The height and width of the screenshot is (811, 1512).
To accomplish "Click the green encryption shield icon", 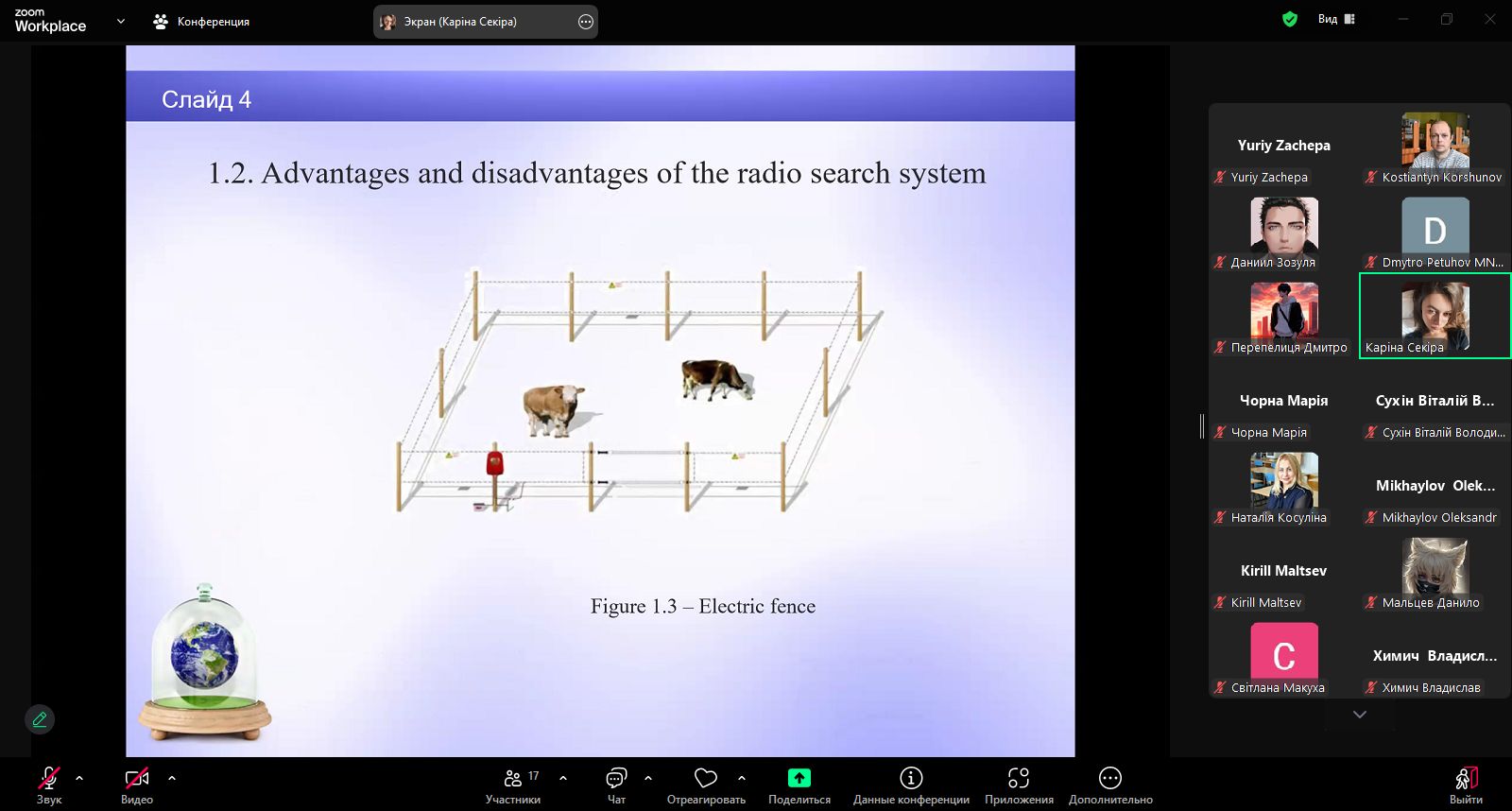I will [1289, 19].
